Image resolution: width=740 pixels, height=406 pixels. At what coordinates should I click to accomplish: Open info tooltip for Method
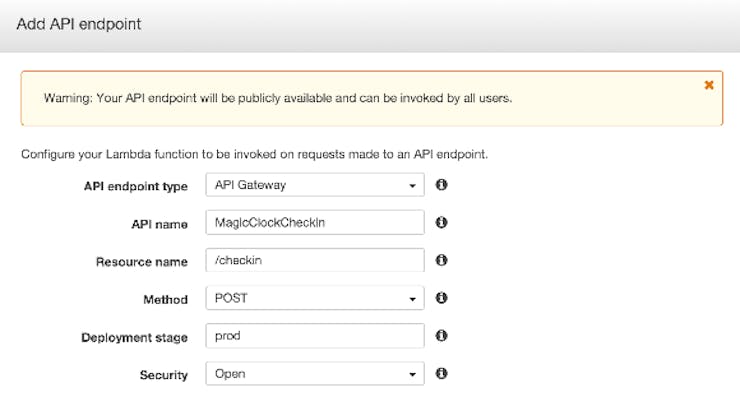[x=441, y=298]
